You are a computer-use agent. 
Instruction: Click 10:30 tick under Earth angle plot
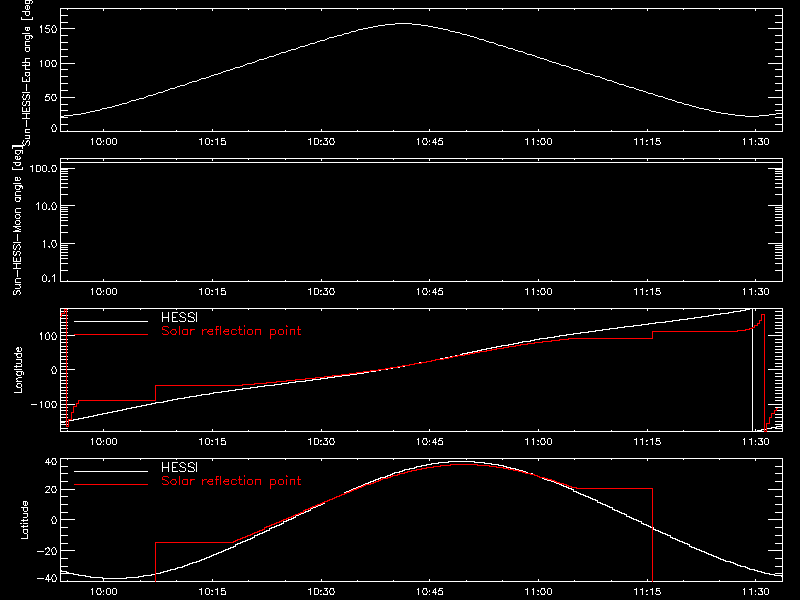321,141
